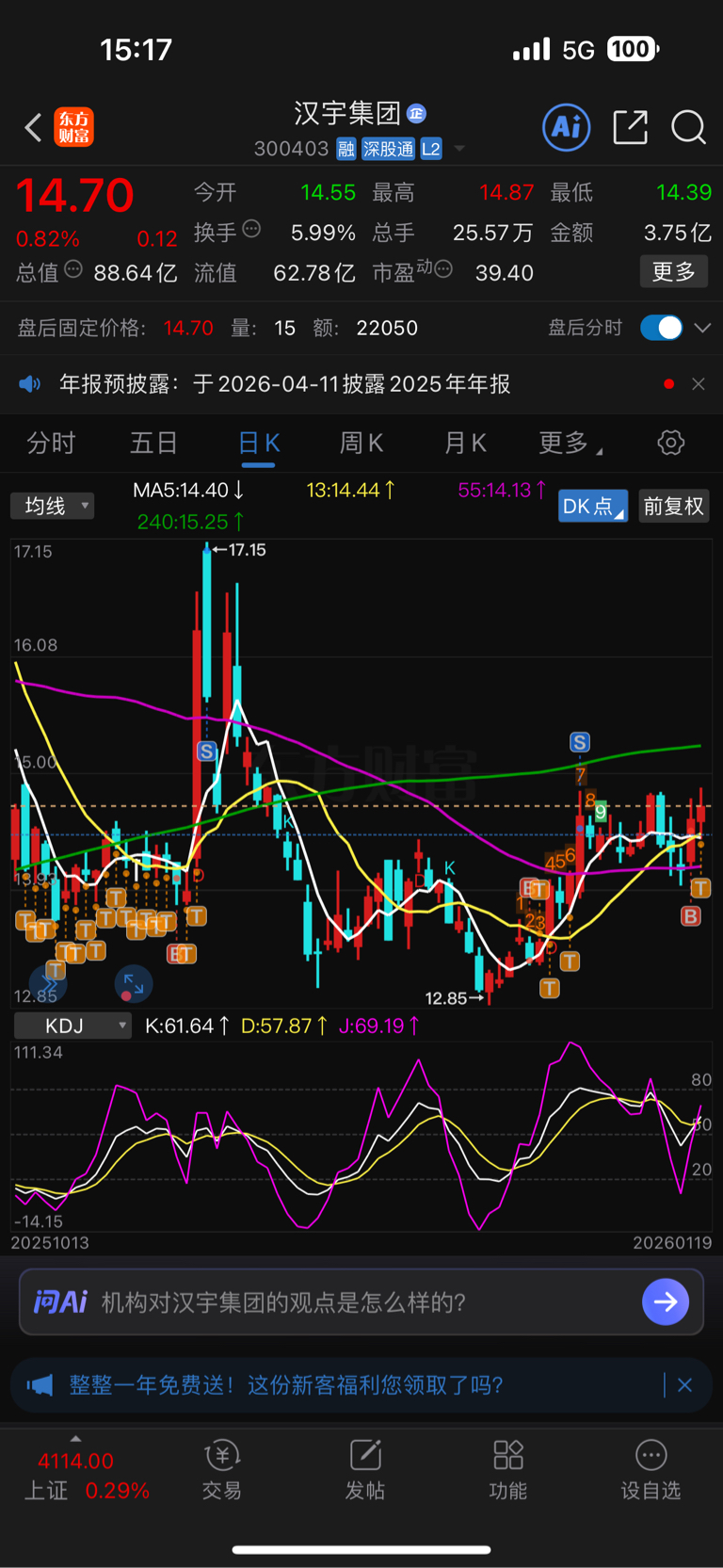Tap the info icon next to 市盈

(443, 270)
